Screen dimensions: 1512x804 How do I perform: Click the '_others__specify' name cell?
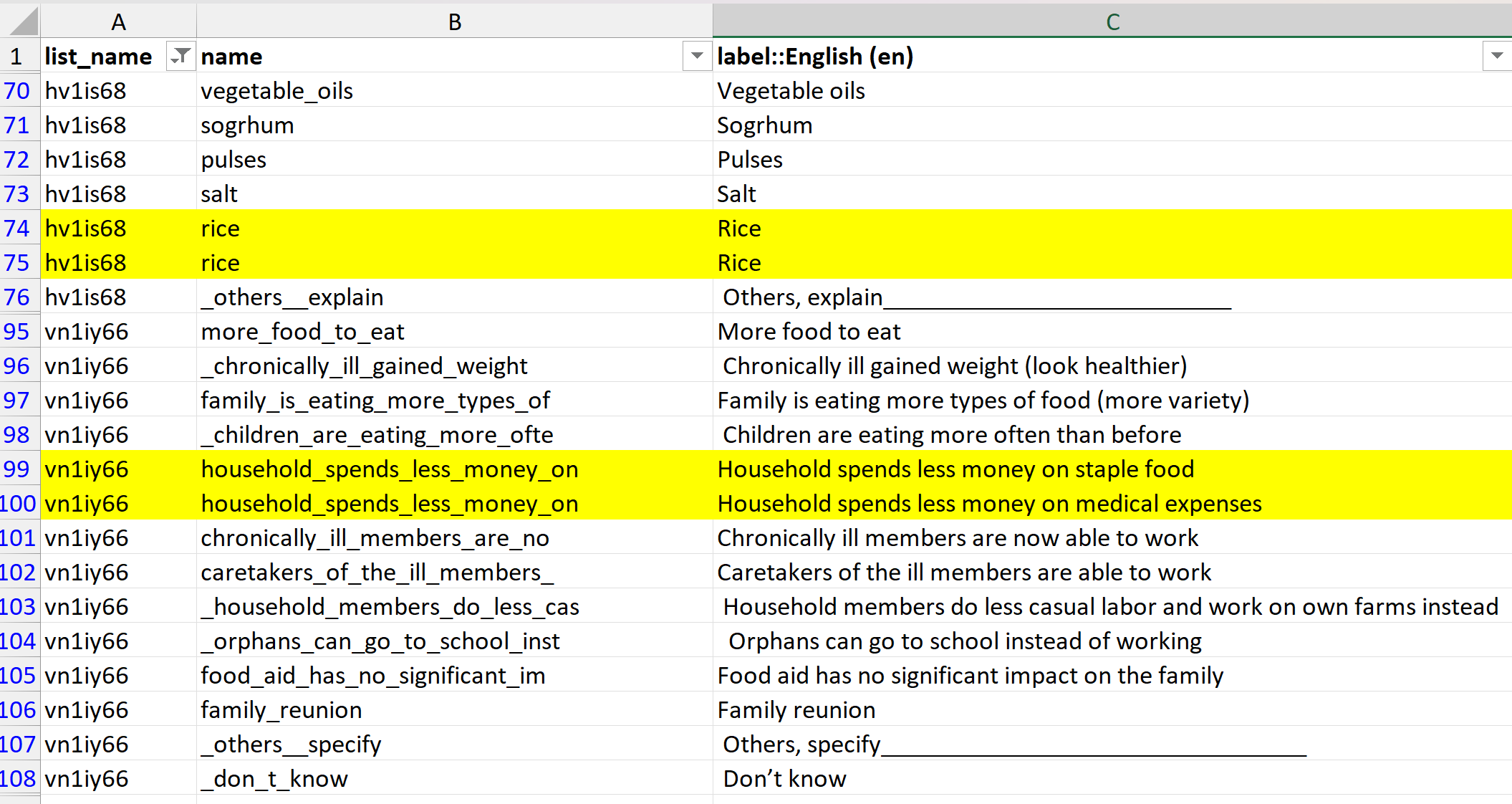tap(291, 745)
